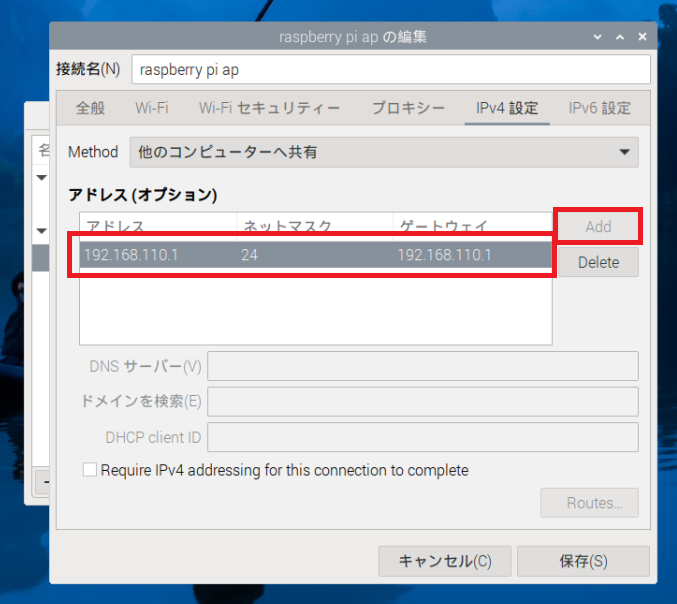
Task: Switch to IPv6 設定 tab
Action: [x=599, y=108]
